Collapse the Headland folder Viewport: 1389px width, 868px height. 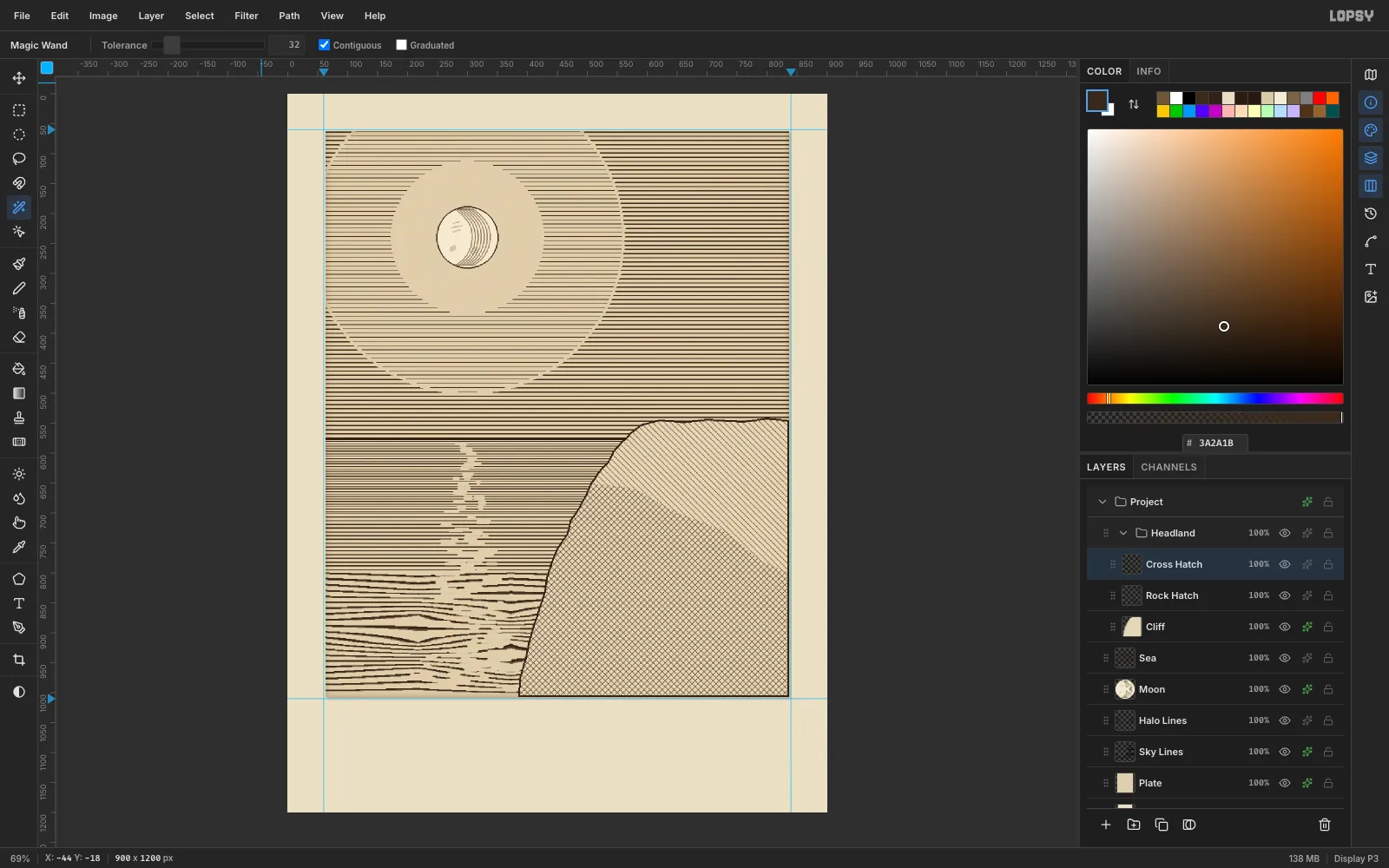point(1123,533)
